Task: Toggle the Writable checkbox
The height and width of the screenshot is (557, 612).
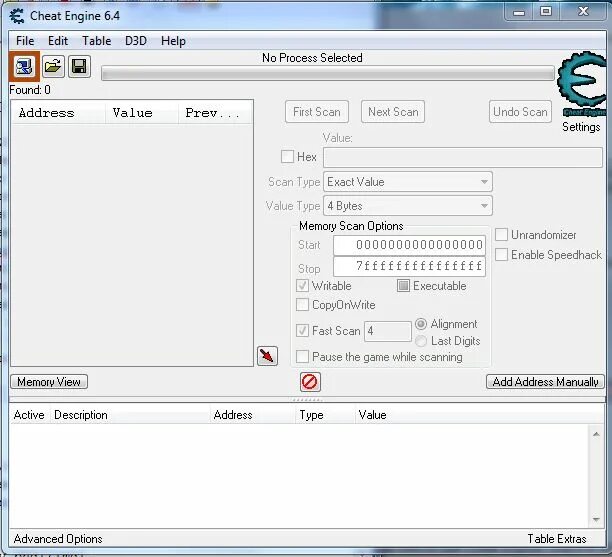Action: click(x=302, y=285)
